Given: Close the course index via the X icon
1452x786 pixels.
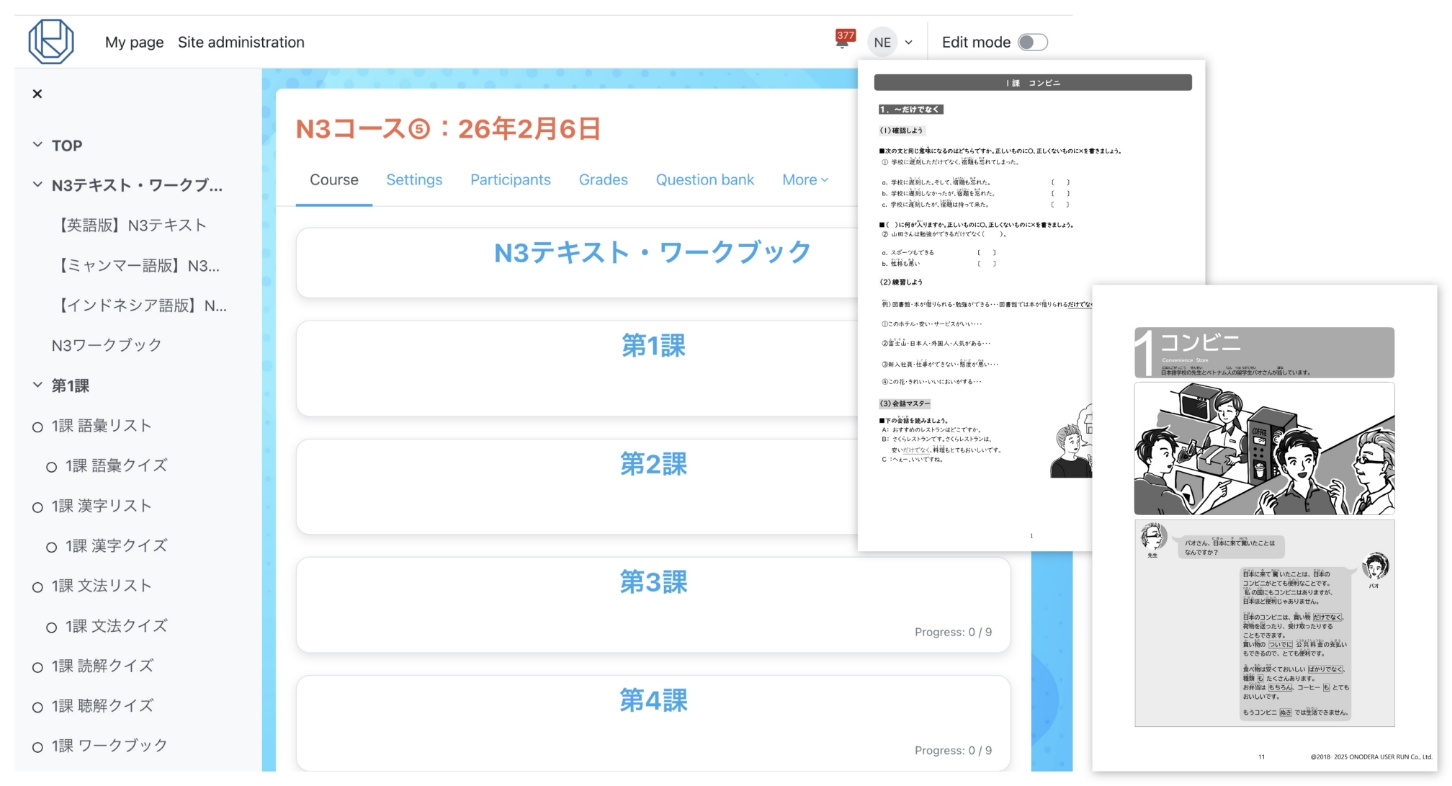Looking at the screenshot, I should 37,93.
